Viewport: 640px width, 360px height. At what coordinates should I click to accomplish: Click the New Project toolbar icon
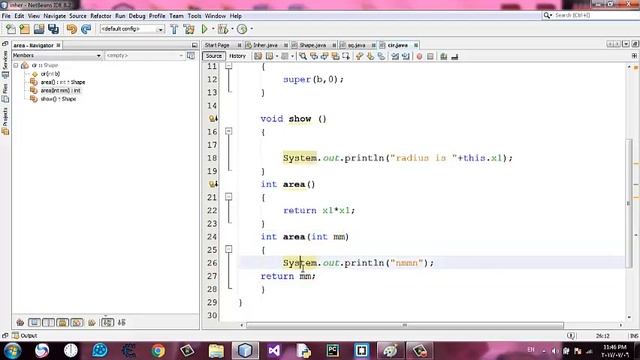[25, 29]
